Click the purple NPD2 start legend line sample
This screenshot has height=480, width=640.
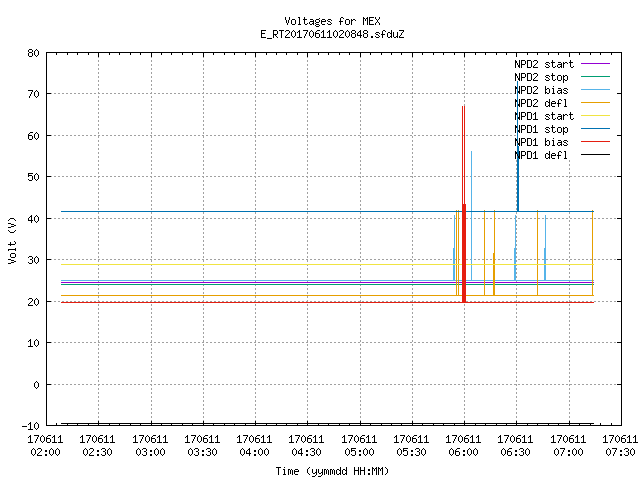coord(595,64)
